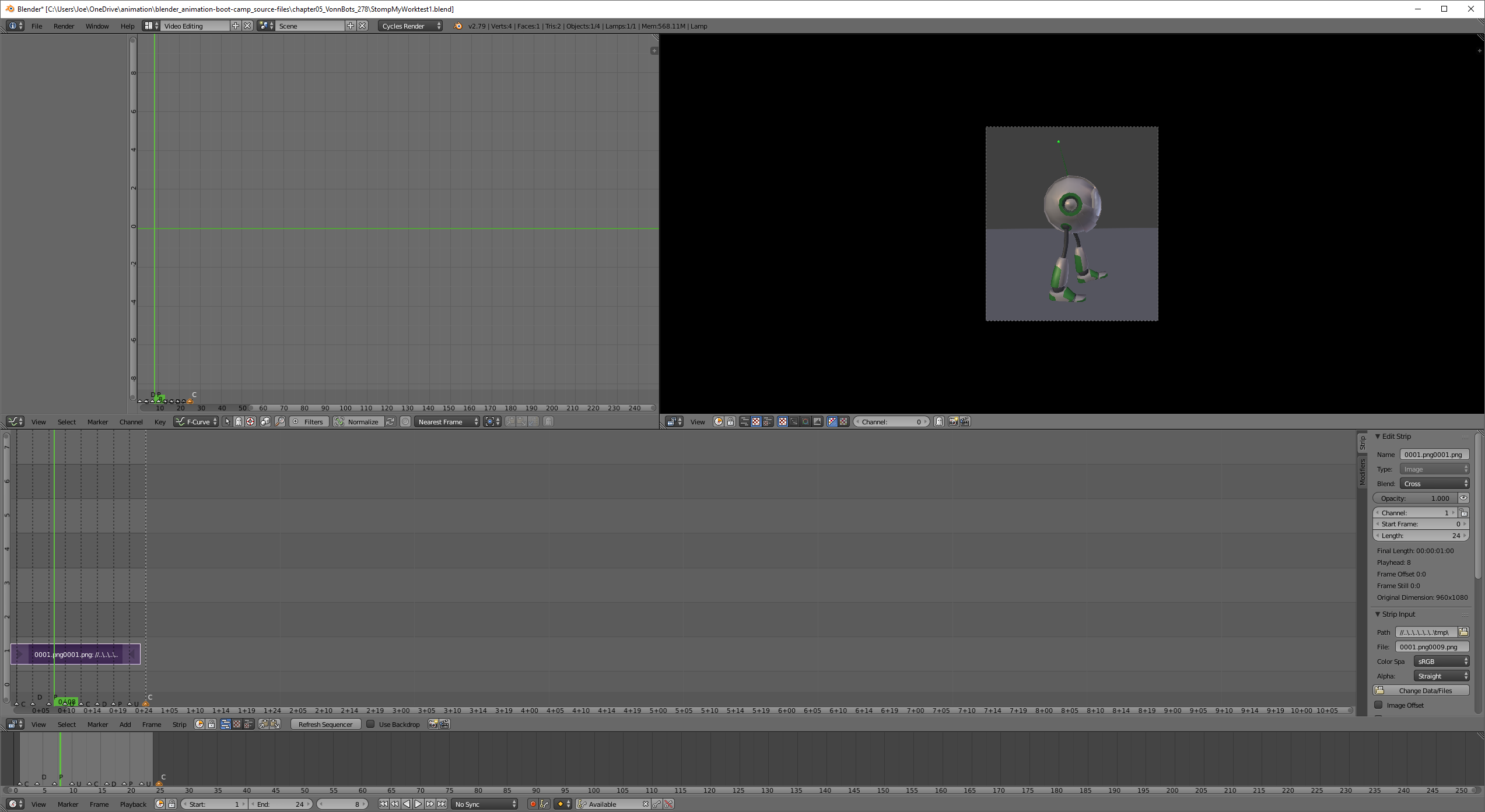Click the normalize auto-refresh icon
The height and width of the screenshot is (812, 1485).
[390, 421]
